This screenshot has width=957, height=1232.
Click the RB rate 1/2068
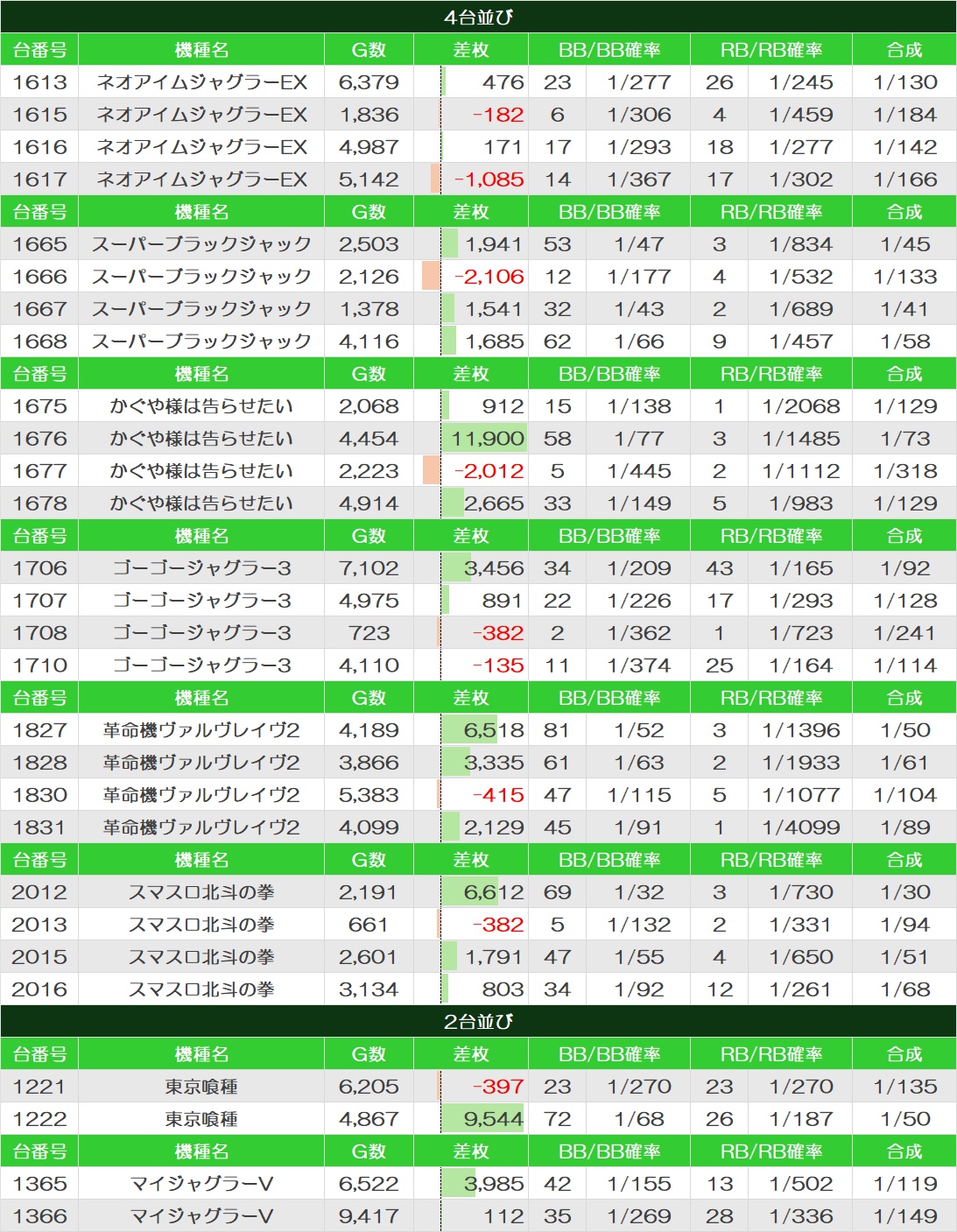point(801,406)
